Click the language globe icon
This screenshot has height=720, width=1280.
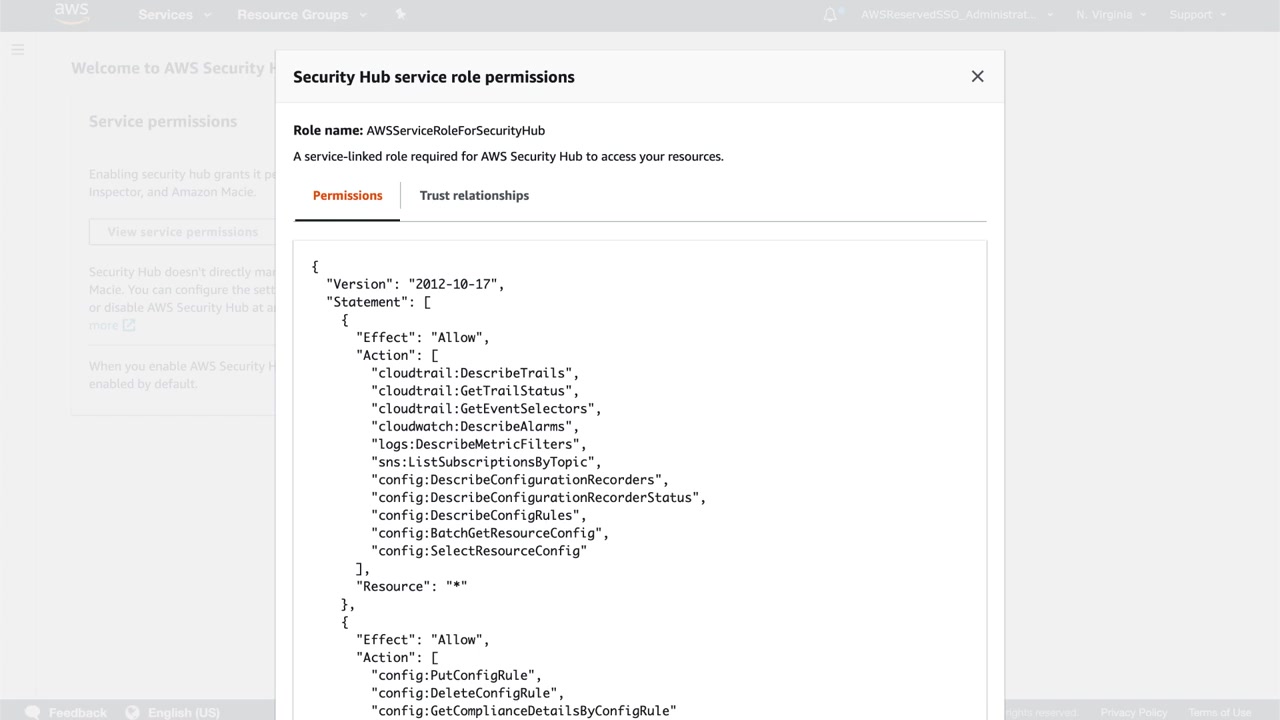tap(133, 712)
